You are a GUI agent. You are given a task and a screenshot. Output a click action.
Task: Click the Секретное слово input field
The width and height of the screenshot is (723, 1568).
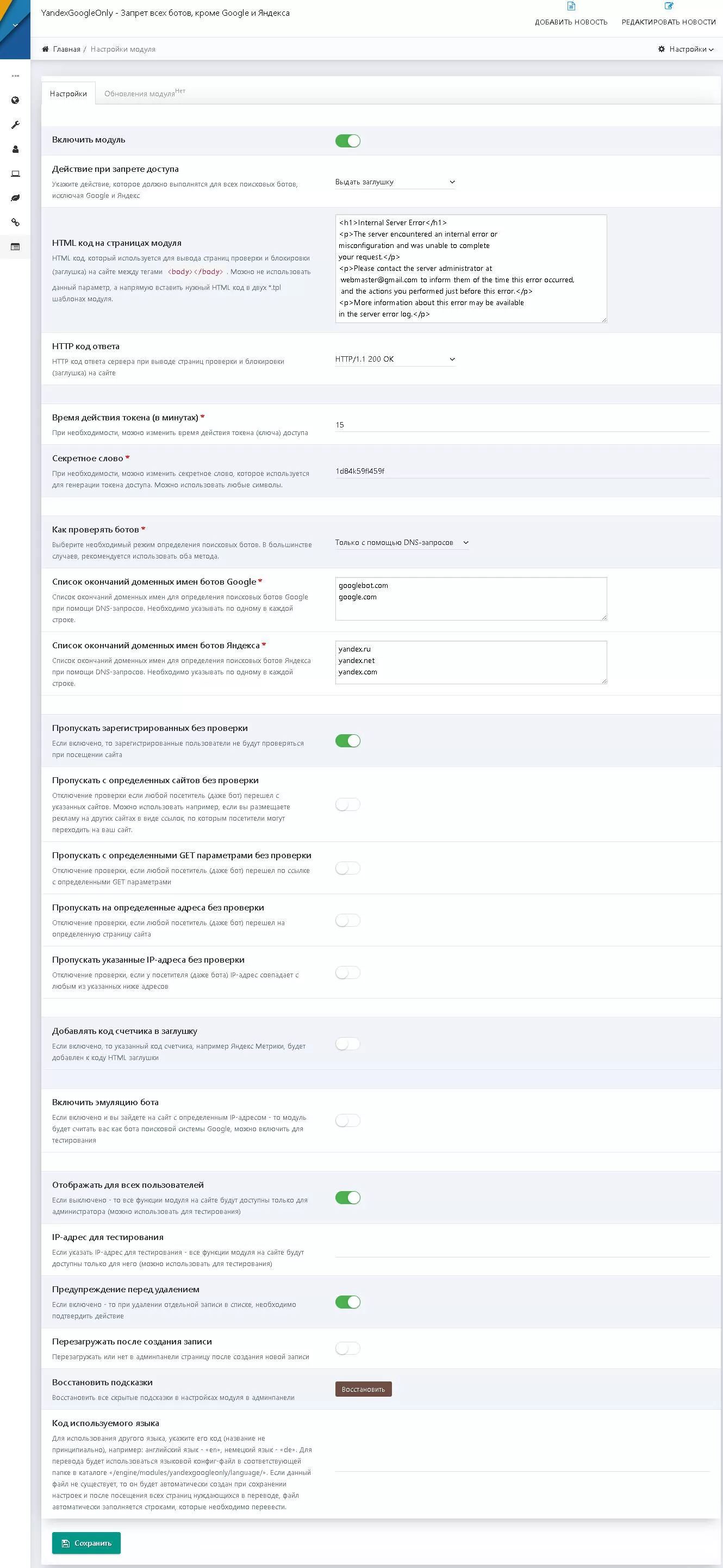coord(521,471)
